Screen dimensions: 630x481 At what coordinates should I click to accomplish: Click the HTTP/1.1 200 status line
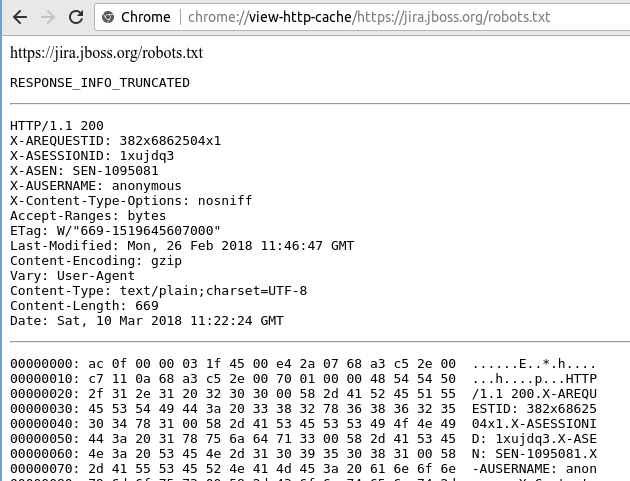[57, 126]
